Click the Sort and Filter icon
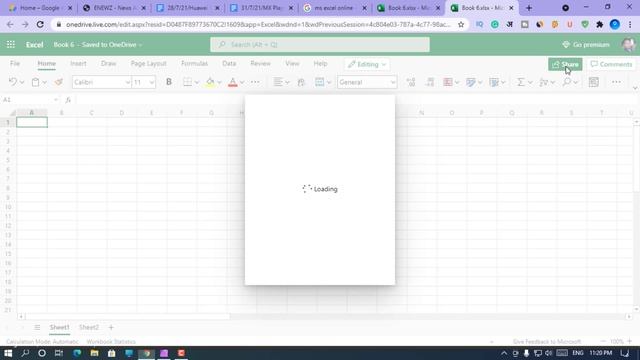640x360 pixels. click(543, 82)
